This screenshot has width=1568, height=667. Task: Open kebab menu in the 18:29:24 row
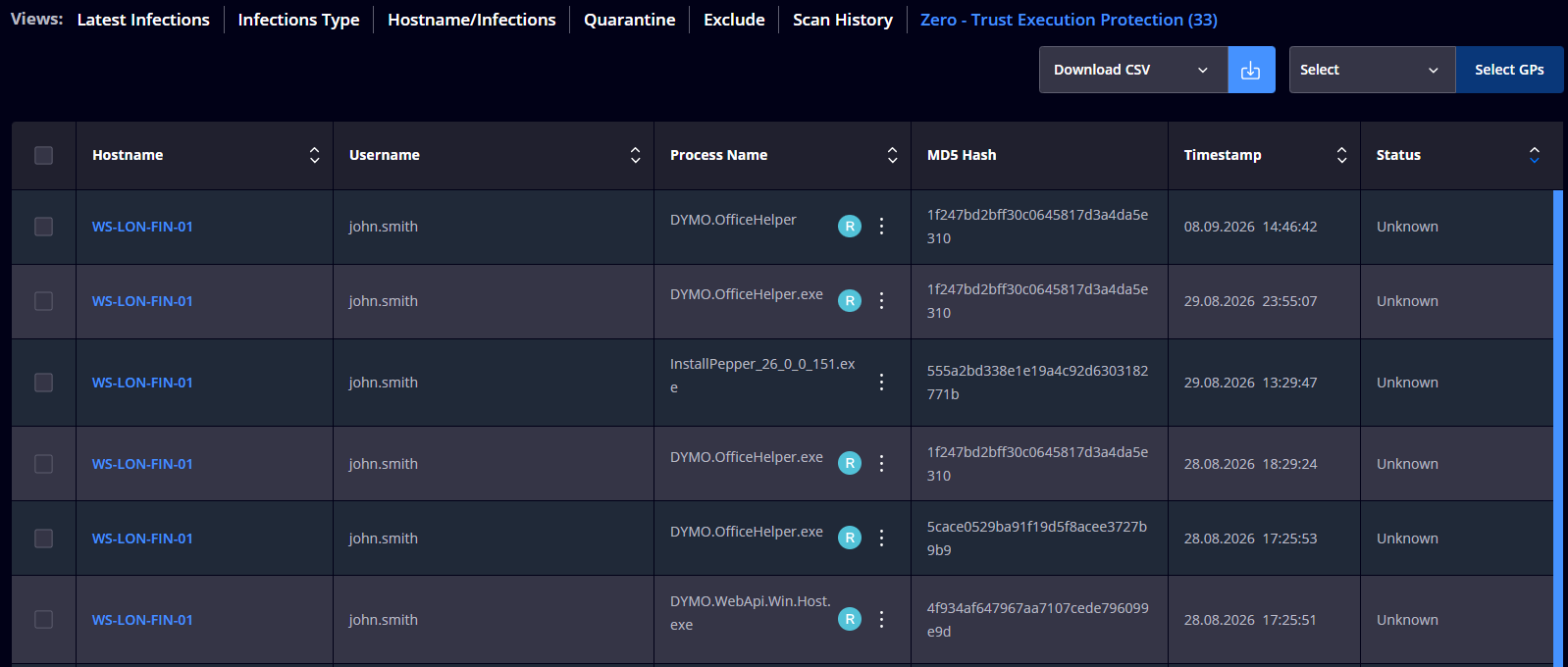pos(881,463)
